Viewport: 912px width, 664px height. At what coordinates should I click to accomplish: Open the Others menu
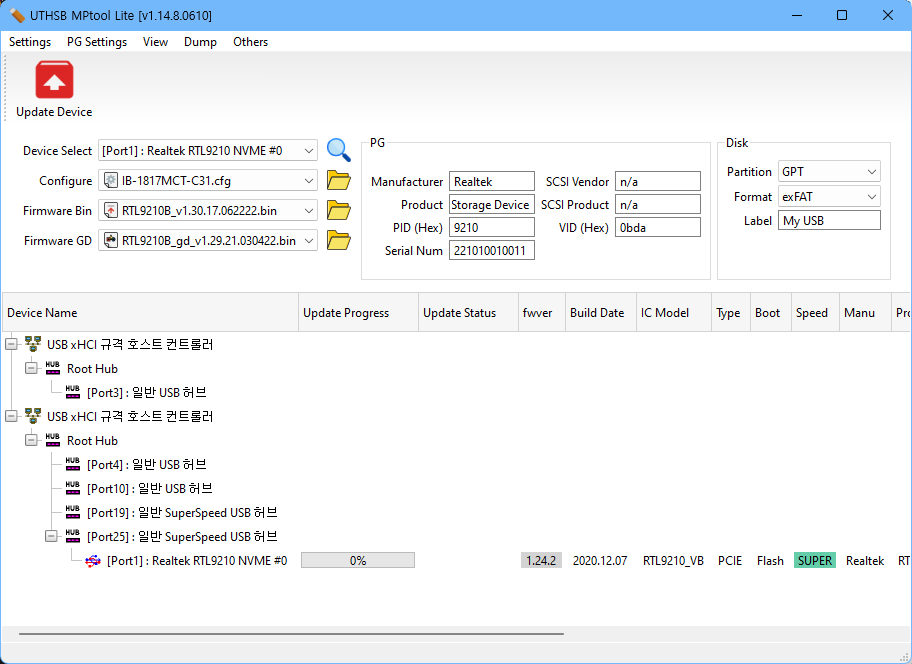pyautogui.click(x=250, y=42)
